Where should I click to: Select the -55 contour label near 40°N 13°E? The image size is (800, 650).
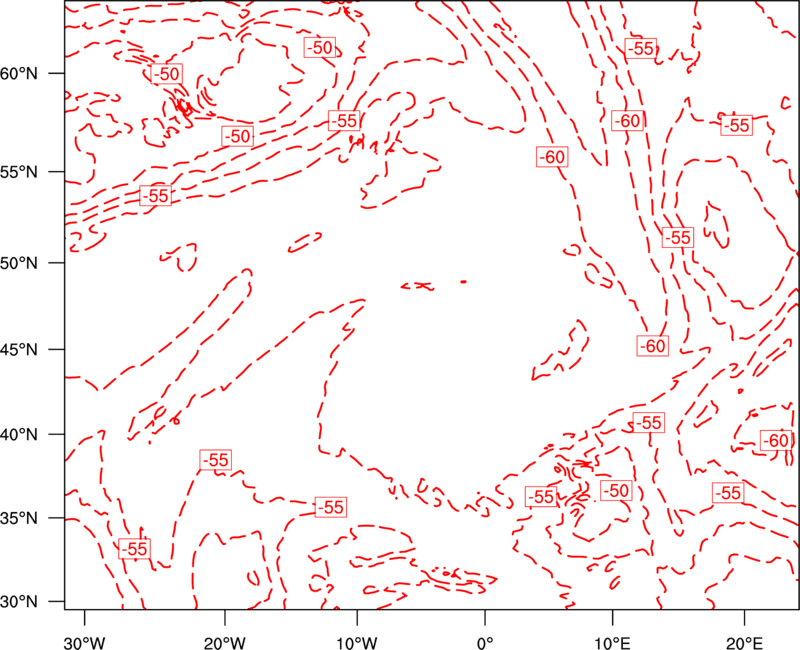649,423
